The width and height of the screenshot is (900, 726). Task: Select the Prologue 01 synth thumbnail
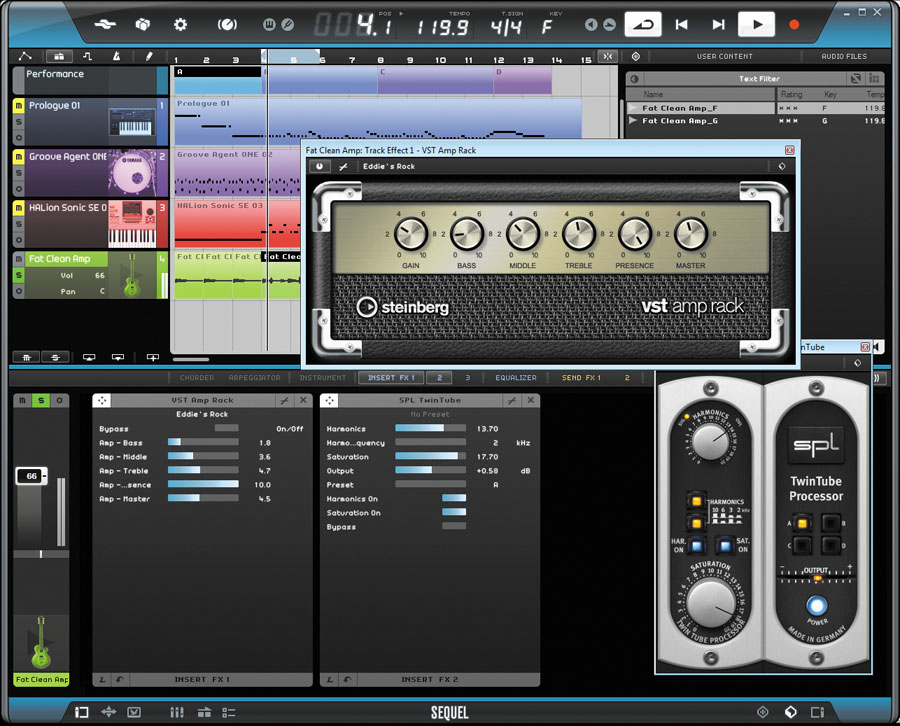[132, 122]
